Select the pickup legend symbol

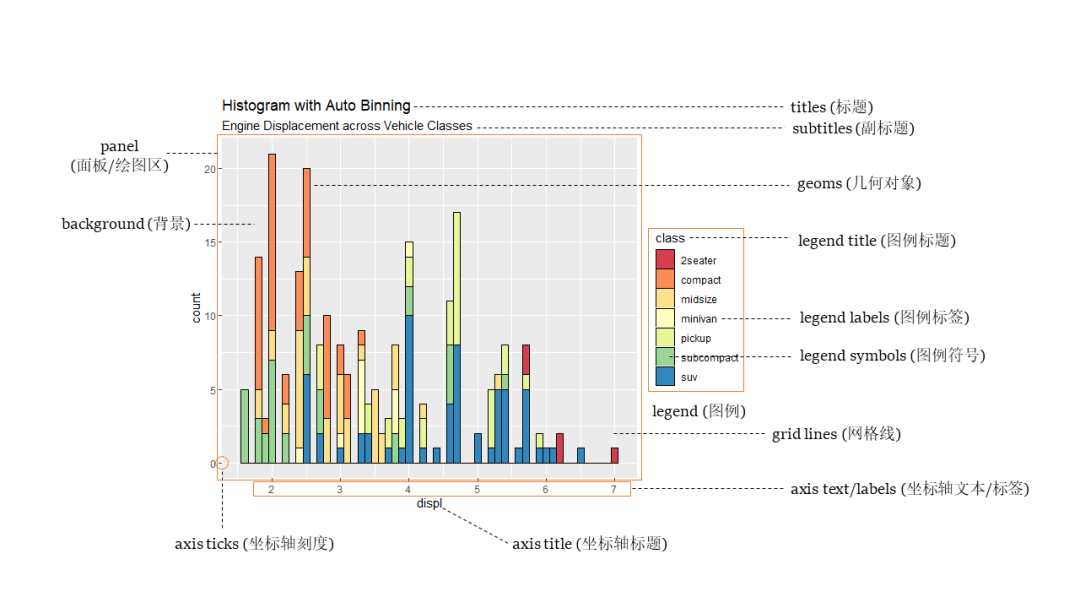point(664,338)
